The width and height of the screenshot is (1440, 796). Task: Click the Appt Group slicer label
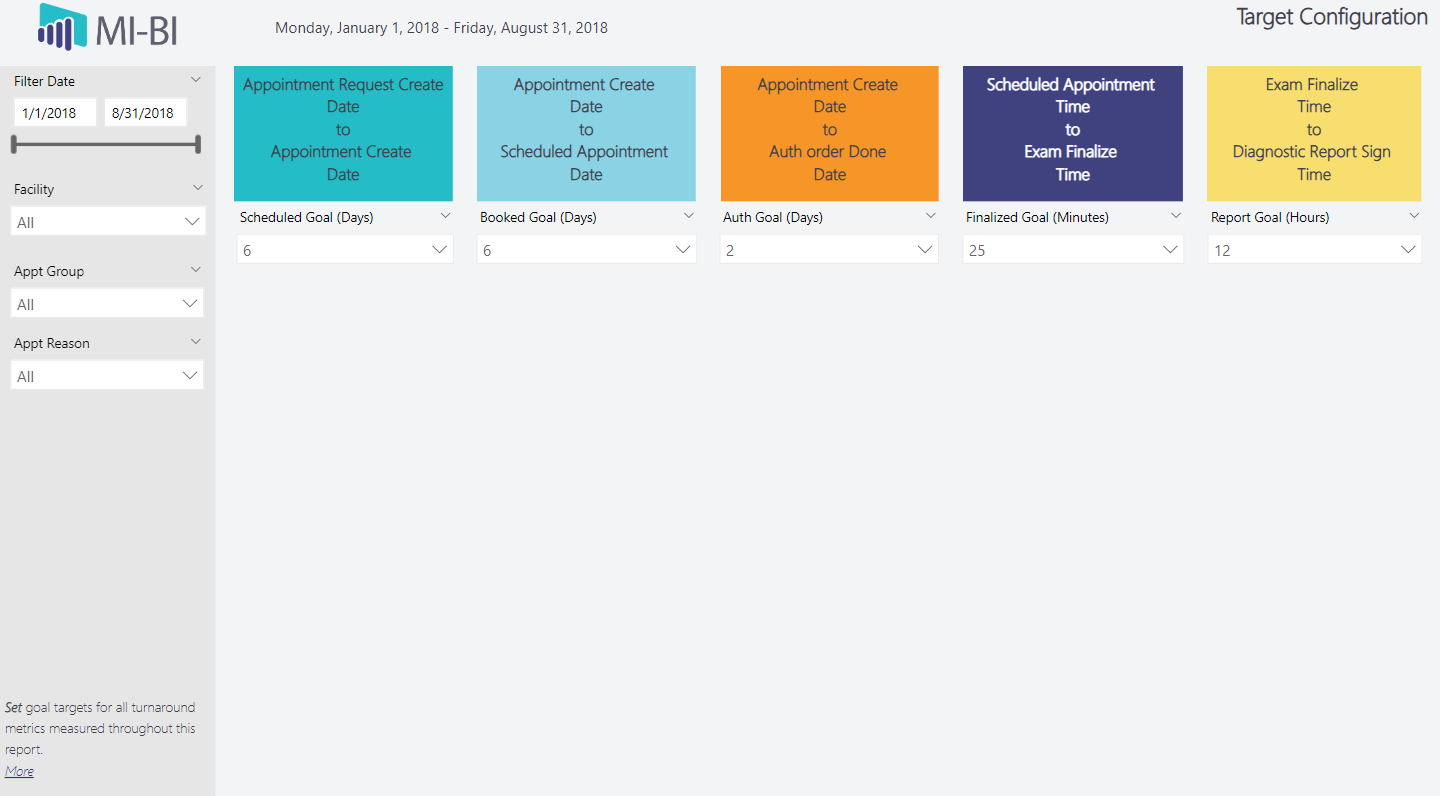49,271
